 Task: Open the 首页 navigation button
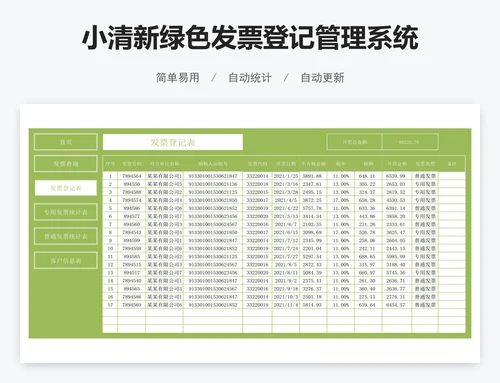click(x=66, y=142)
